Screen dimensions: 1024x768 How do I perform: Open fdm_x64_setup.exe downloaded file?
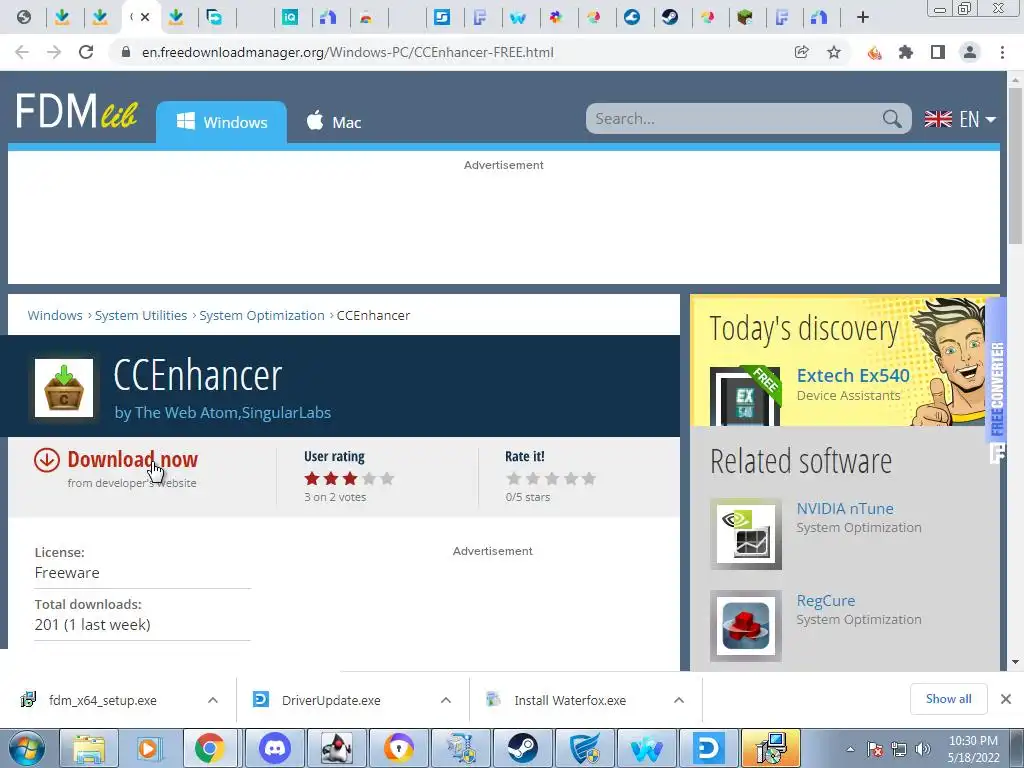tap(103, 700)
